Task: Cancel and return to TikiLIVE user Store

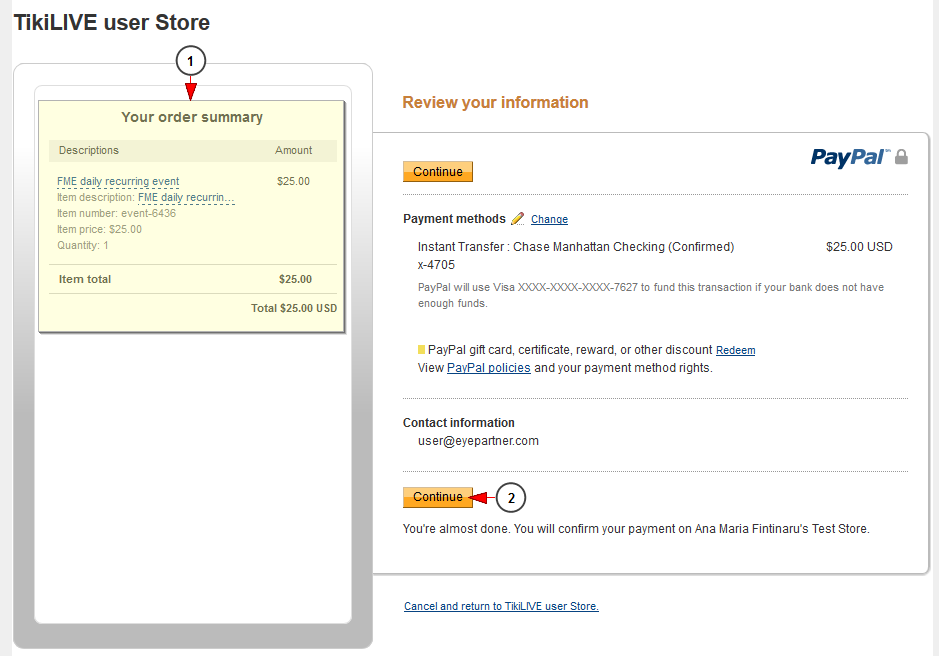Action: click(501, 606)
